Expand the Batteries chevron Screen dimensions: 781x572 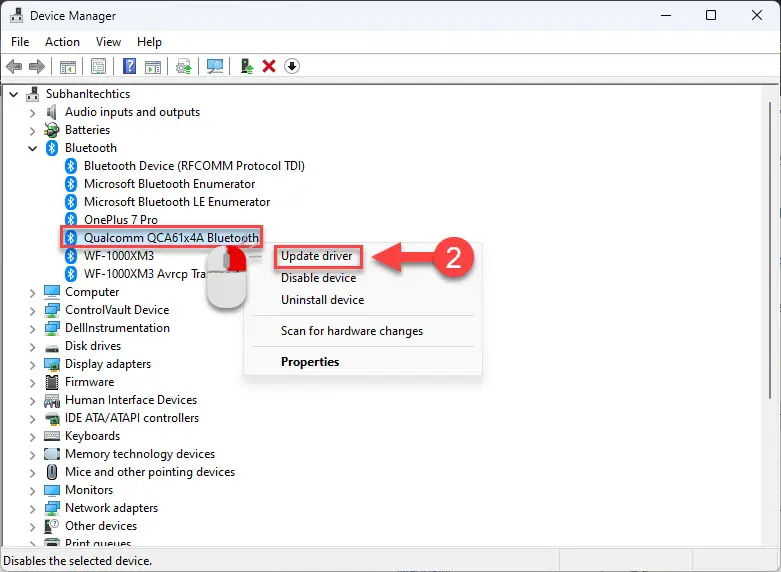(32, 131)
